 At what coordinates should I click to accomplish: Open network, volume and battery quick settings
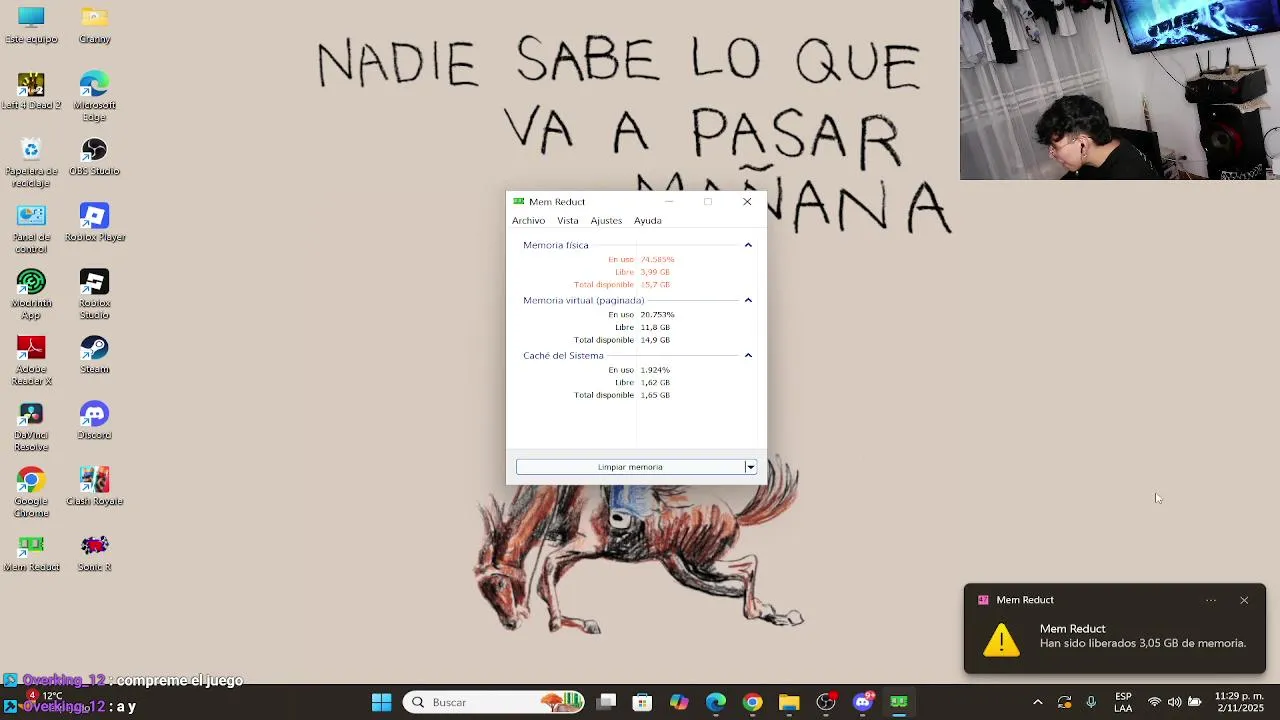pyautogui.click(x=1174, y=702)
